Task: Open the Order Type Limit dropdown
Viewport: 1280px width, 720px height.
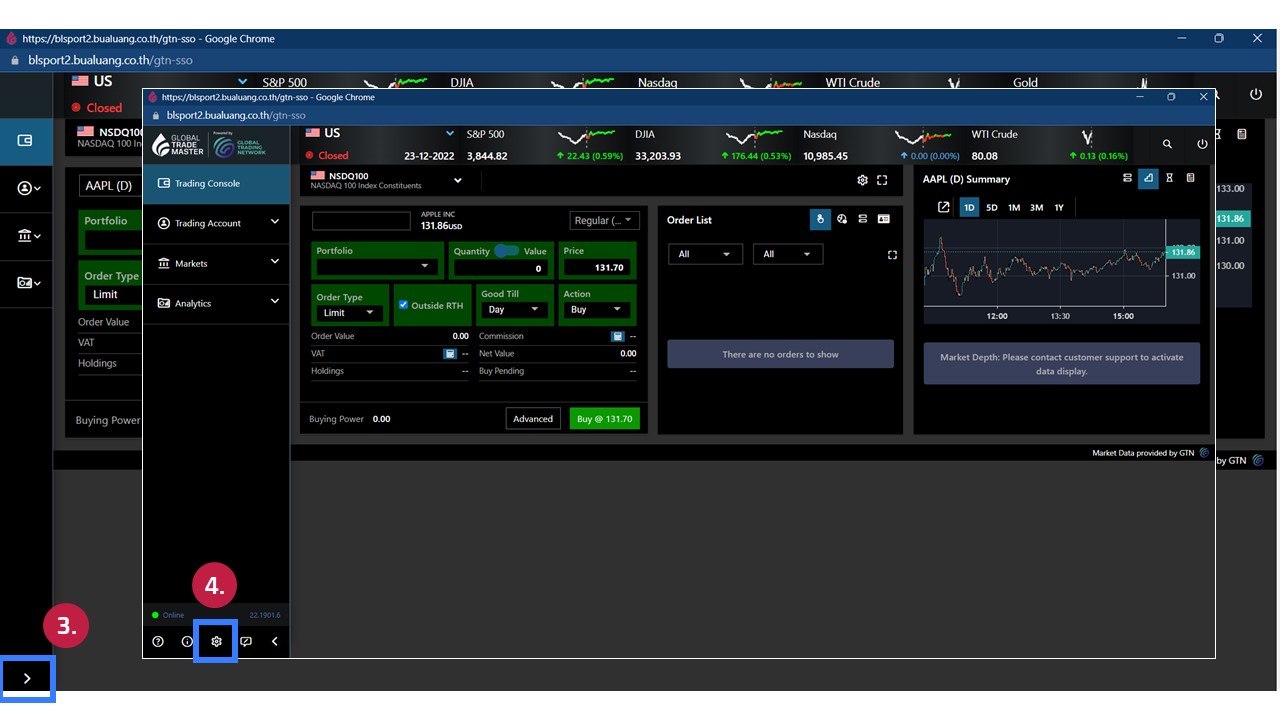Action: click(349, 313)
